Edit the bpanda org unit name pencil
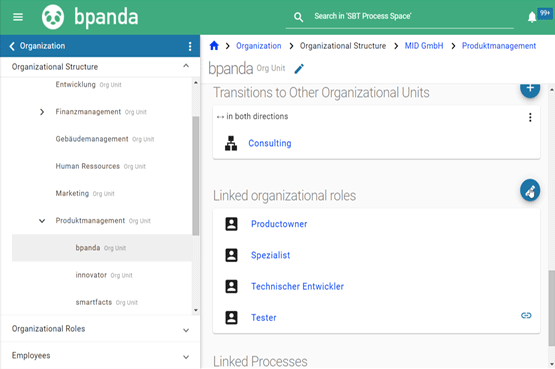Screen dimensions: 555x369 [299, 69]
